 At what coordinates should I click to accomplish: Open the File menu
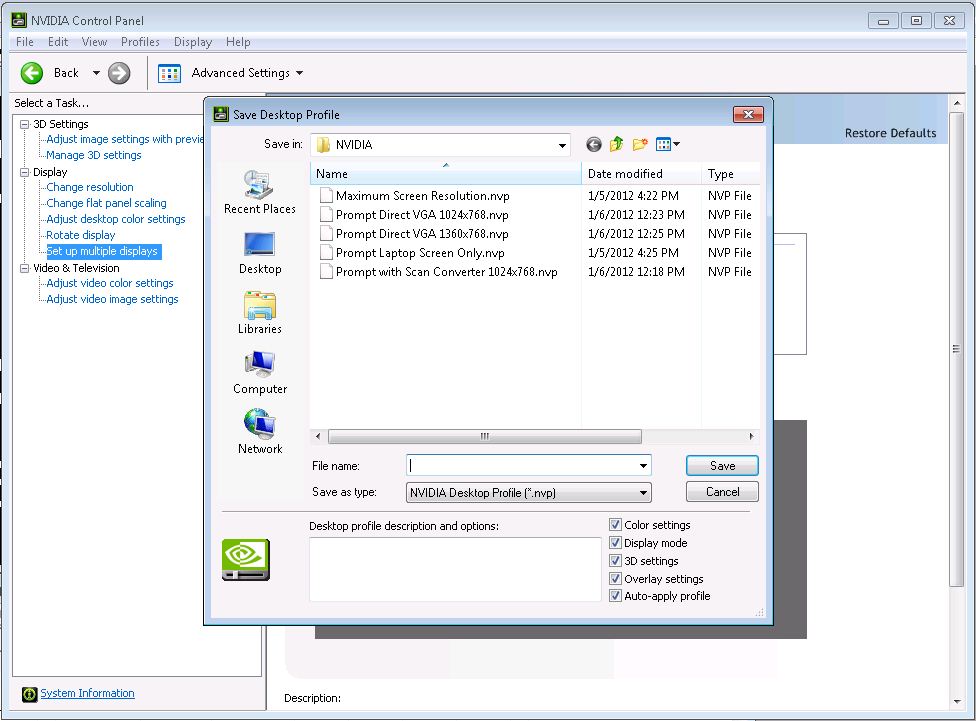(25, 42)
